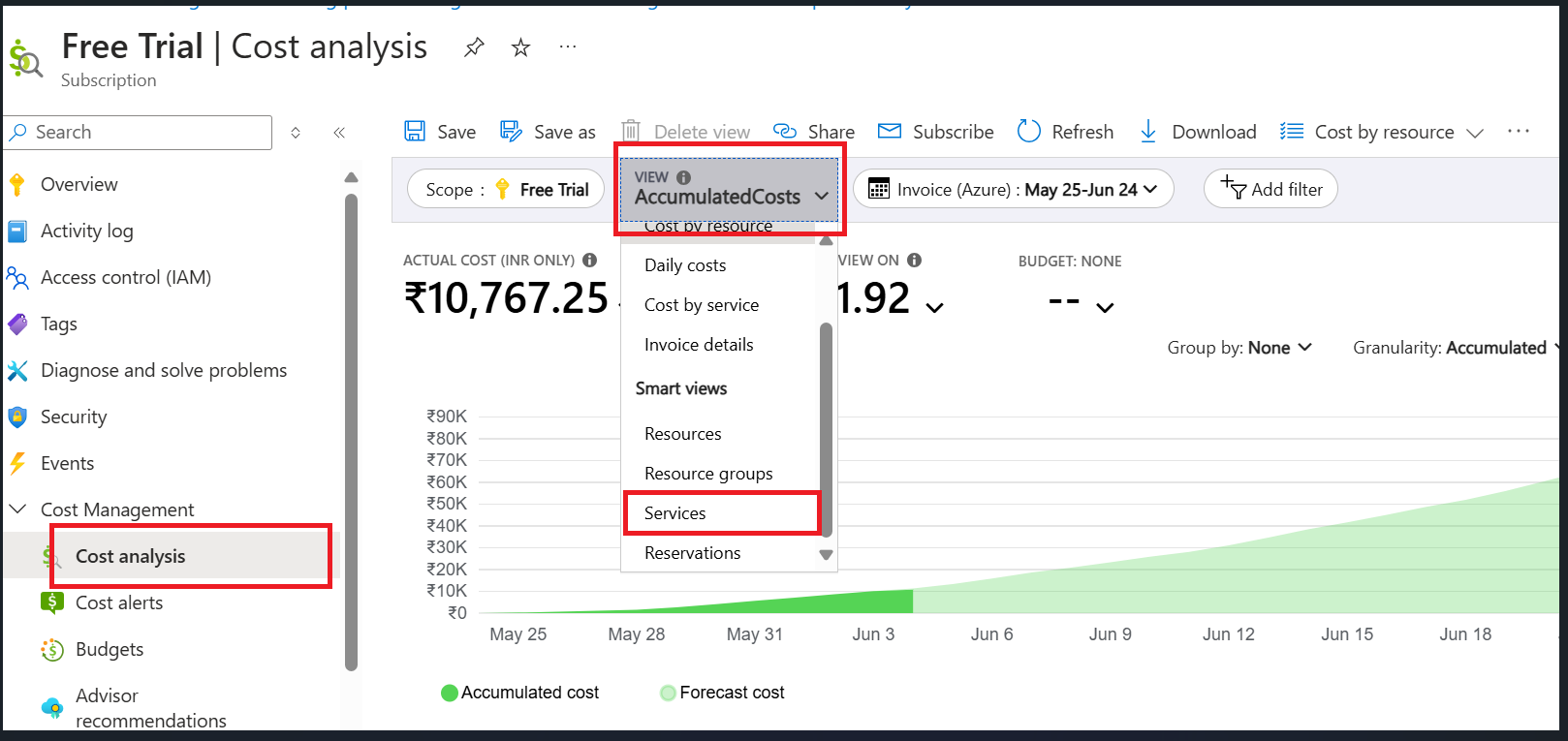Click the info icon next to VIEW
This screenshot has width=1568, height=741.
683,177
